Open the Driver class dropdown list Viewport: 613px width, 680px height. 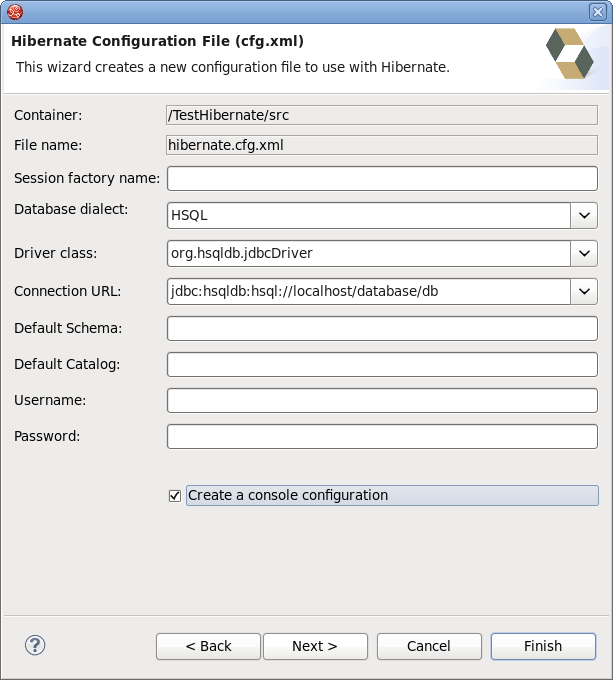click(584, 253)
